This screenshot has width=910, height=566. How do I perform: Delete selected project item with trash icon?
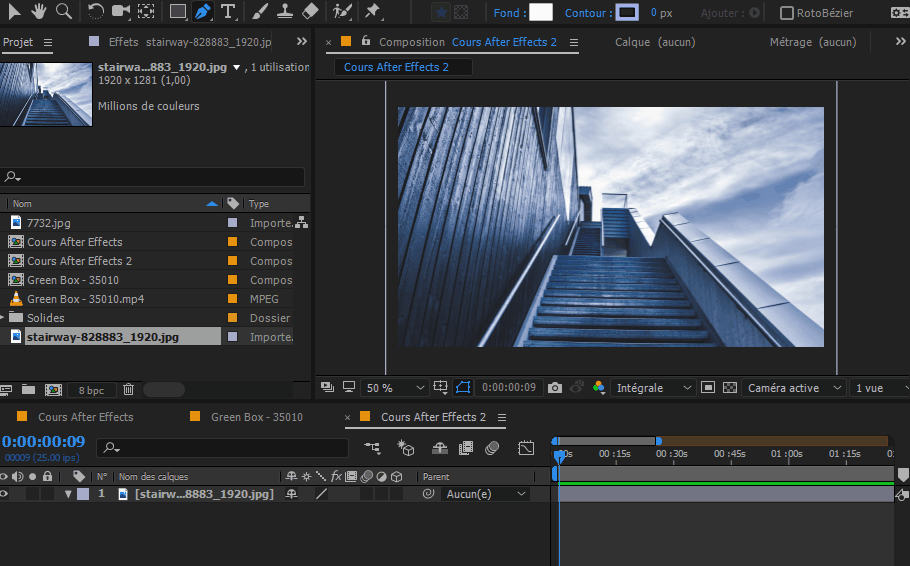(x=129, y=390)
